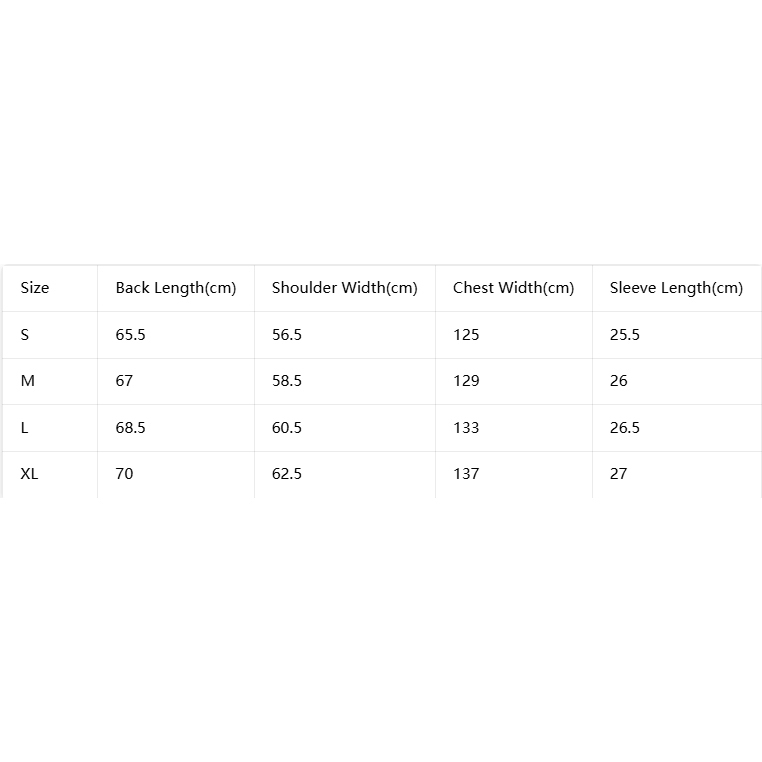This screenshot has height=762, width=762.
Task: Select chest width value 125
Action: click(466, 335)
